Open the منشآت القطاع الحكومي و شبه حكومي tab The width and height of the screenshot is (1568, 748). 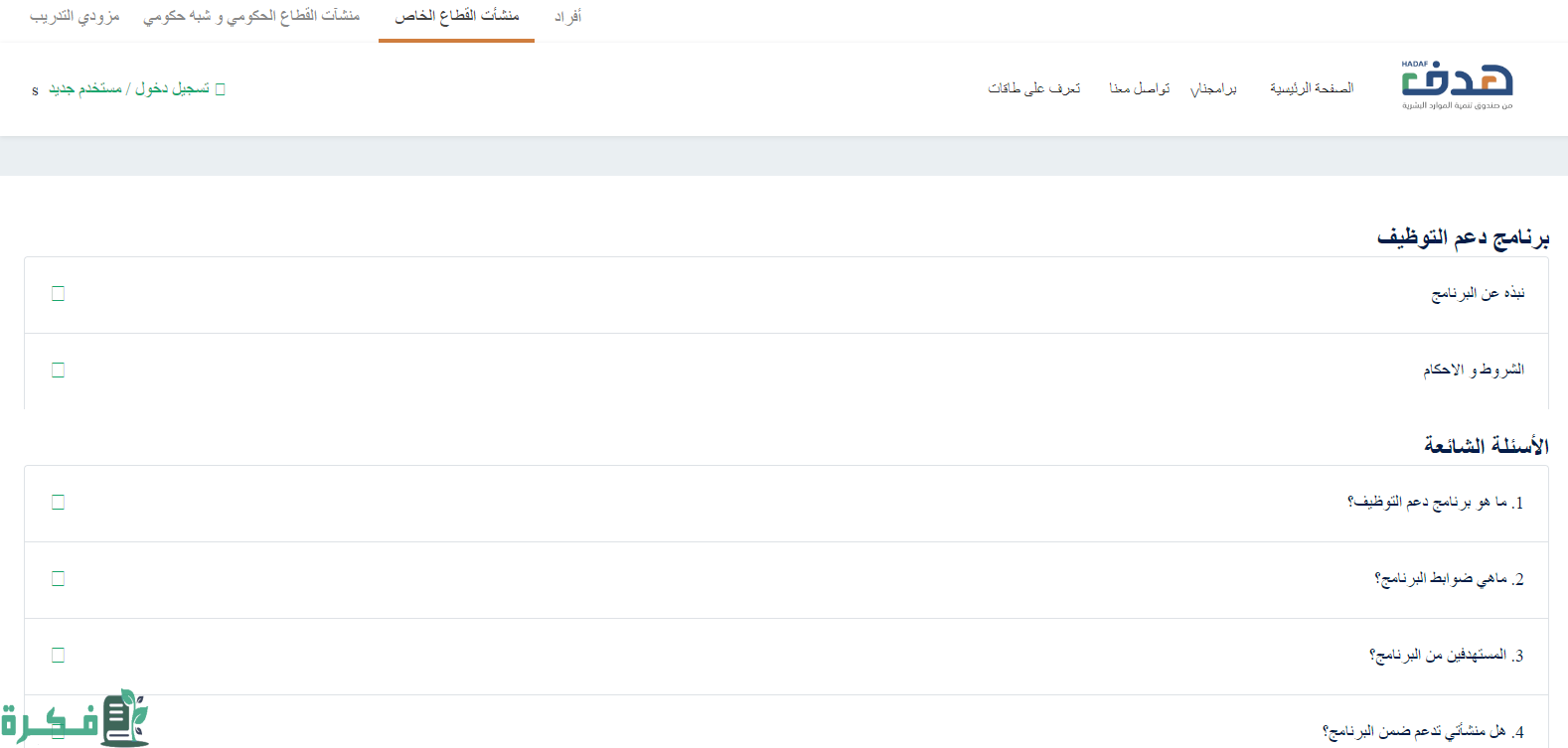pyautogui.click(x=251, y=17)
